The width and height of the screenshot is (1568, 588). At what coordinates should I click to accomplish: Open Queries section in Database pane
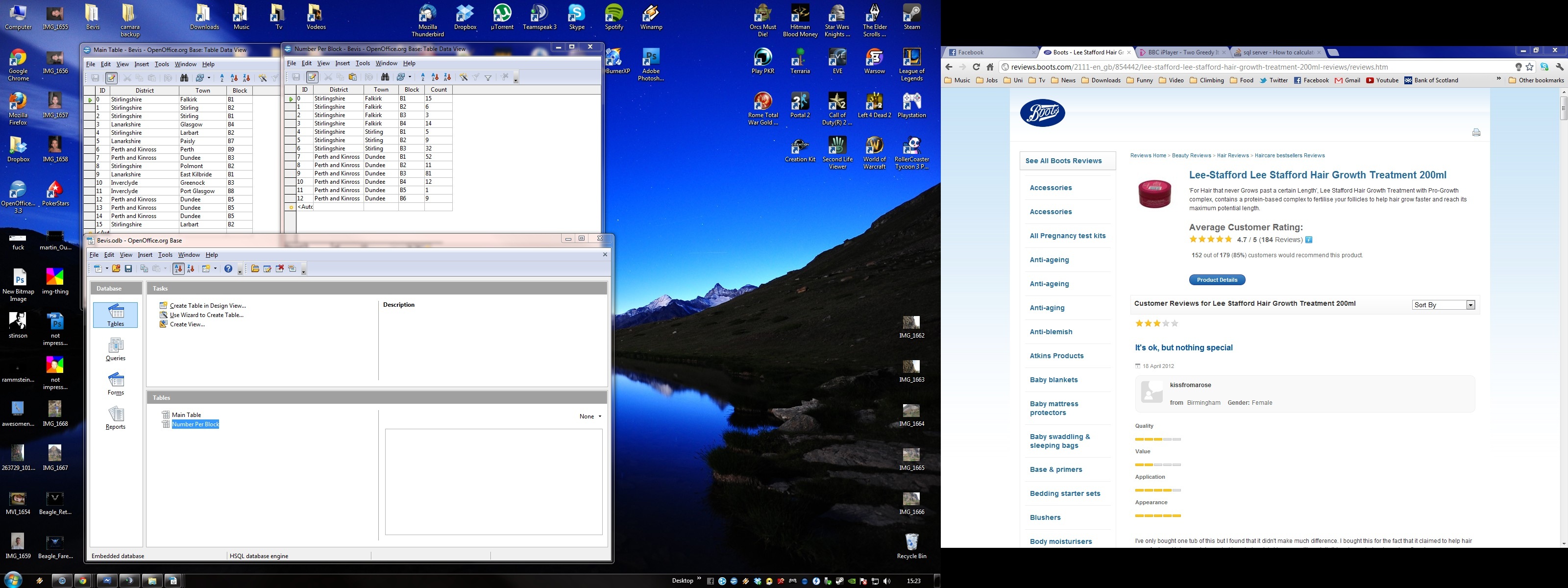pos(115,349)
